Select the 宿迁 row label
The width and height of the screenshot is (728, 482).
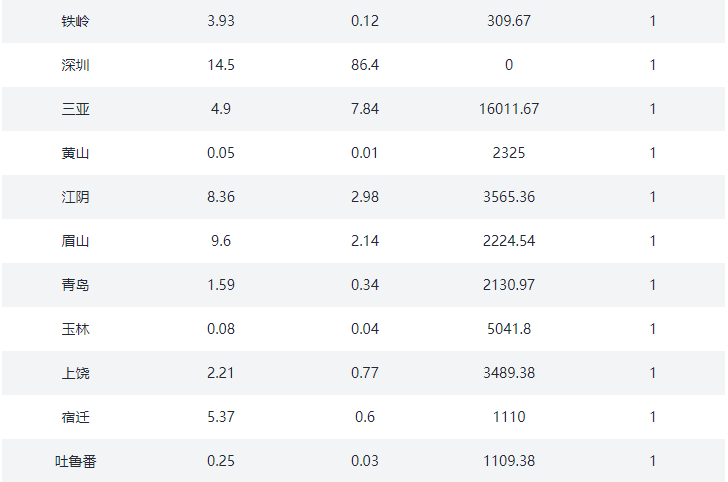(75, 417)
